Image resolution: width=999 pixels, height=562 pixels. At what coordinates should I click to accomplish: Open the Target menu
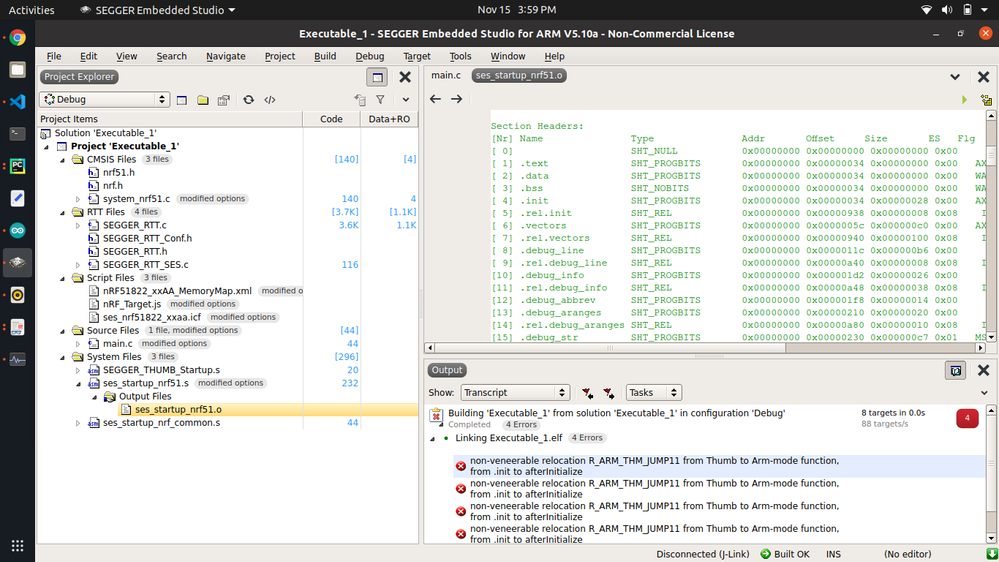pos(417,56)
